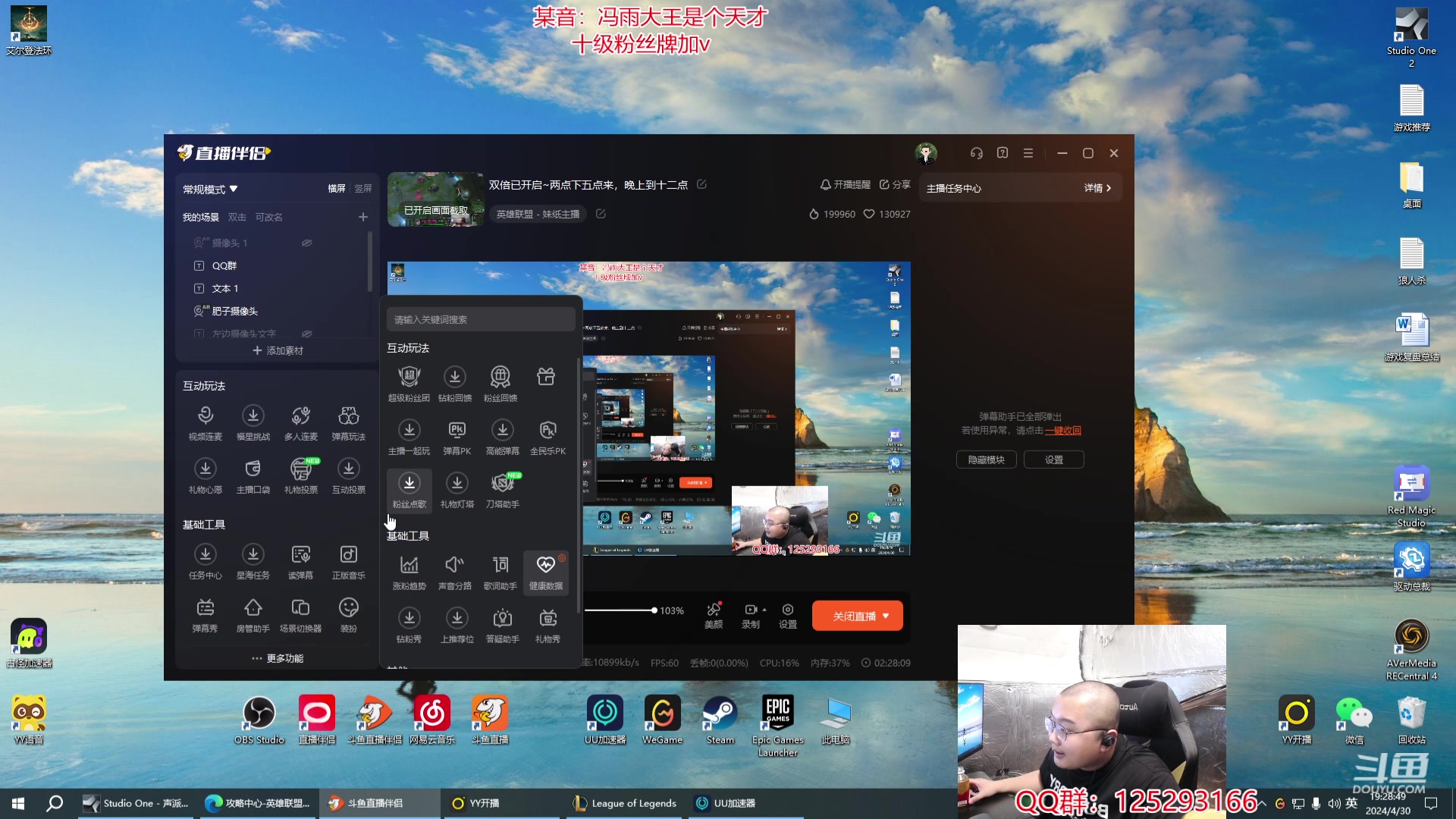Open the 视频连麦 interactive feature
The width and height of the screenshot is (1456, 819).
205,421
